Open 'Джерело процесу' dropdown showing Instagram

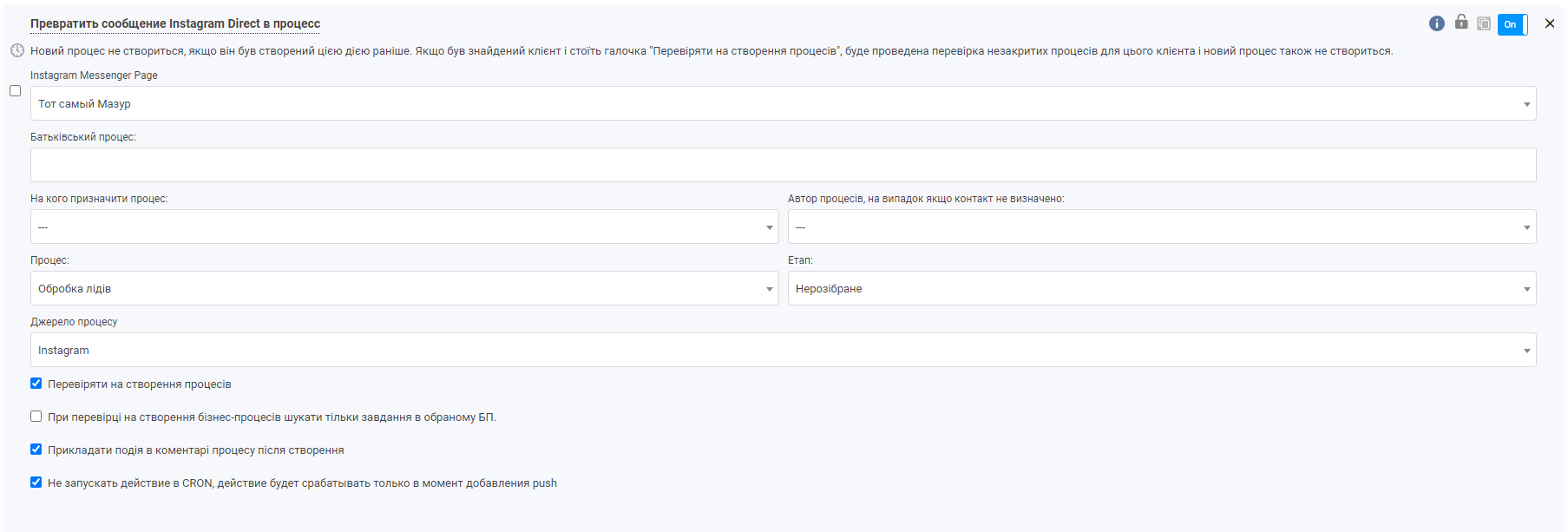783,350
